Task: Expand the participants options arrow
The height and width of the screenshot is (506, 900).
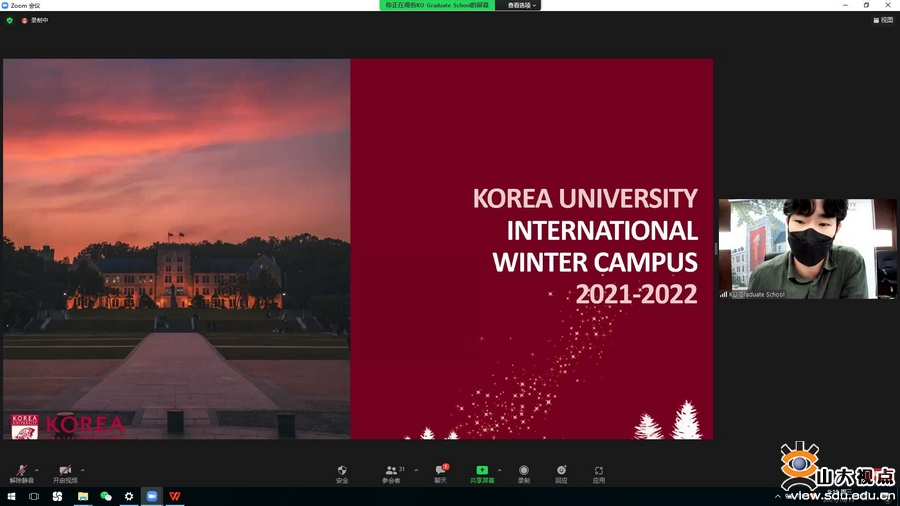Action: [x=416, y=470]
